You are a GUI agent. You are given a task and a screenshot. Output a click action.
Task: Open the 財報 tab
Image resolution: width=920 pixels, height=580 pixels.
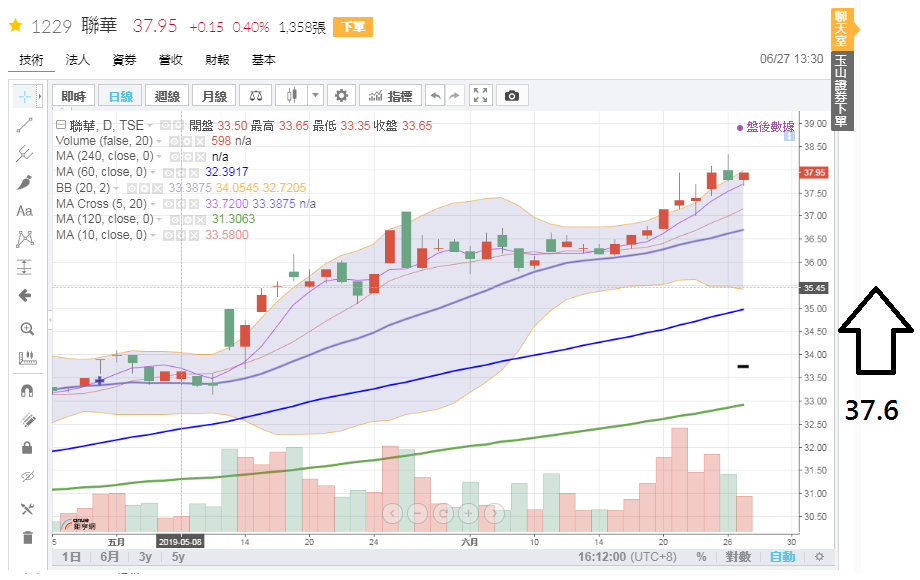pos(217,59)
